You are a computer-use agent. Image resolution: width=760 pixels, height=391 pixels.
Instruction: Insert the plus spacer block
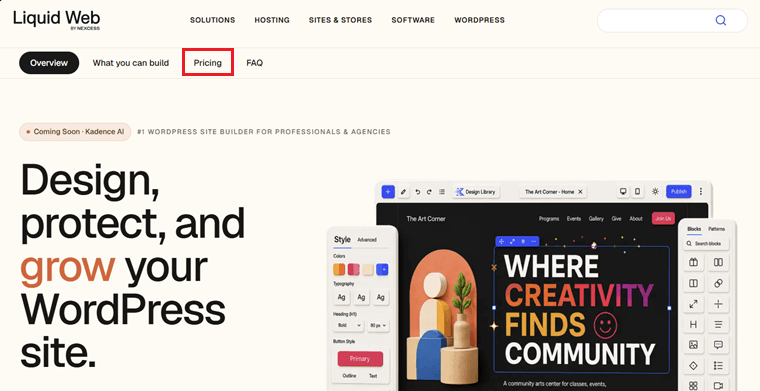coord(718,304)
